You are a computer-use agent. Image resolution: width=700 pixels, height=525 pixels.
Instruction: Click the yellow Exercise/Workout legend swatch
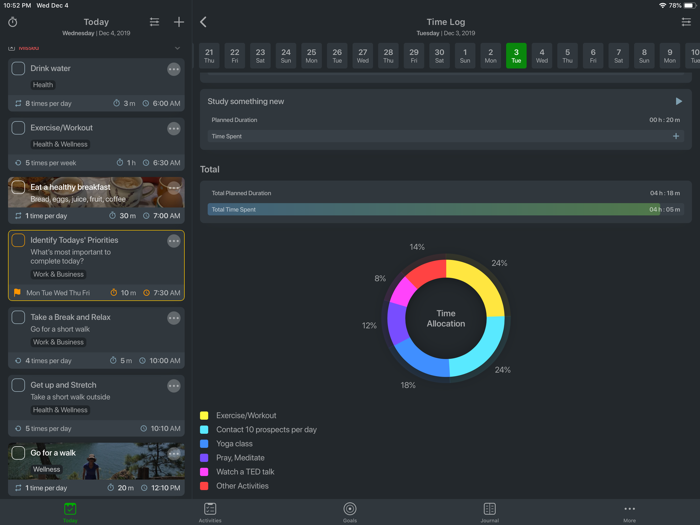(x=204, y=416)
